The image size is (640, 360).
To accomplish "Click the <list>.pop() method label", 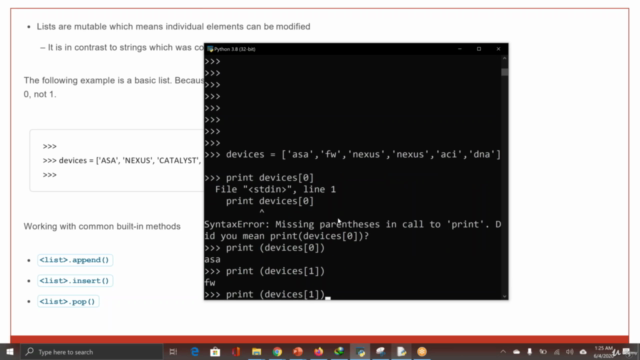I will point(68,302).
